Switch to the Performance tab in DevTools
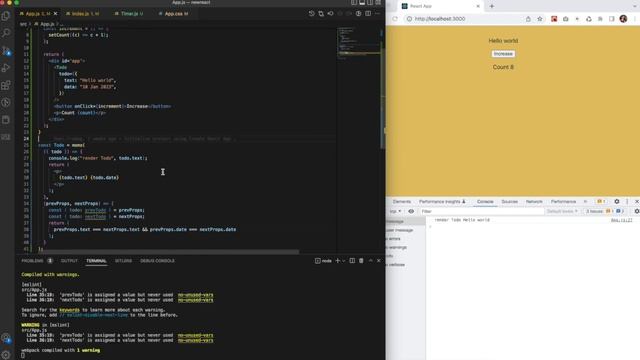640x360 pixels. point(563,202)
